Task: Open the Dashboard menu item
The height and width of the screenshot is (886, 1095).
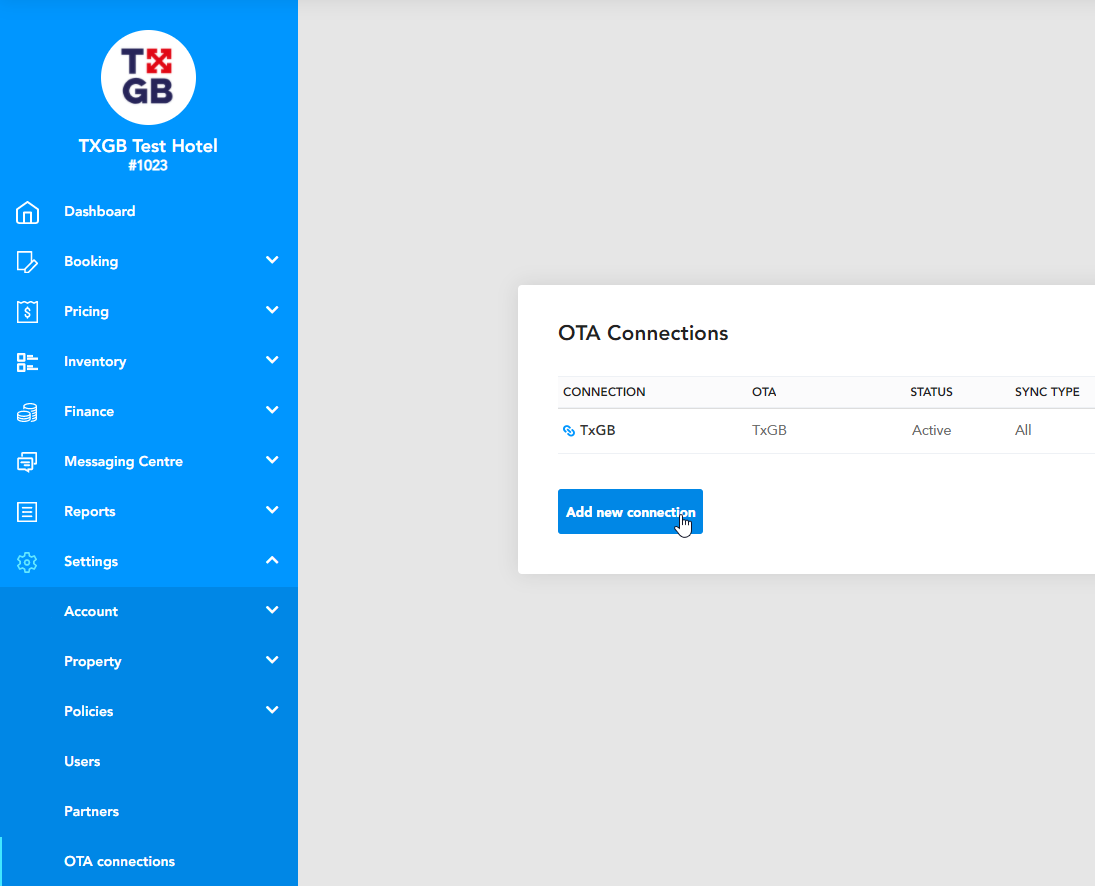Action: coord(149,212)
